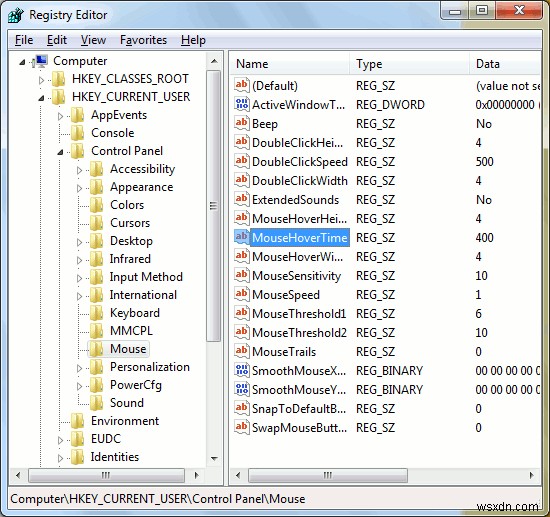Viewport: 550px width, 517px height.
Task: Click the SnapToDefaultB... value icon
Action: pyautogui.click(x=242, y=408)
